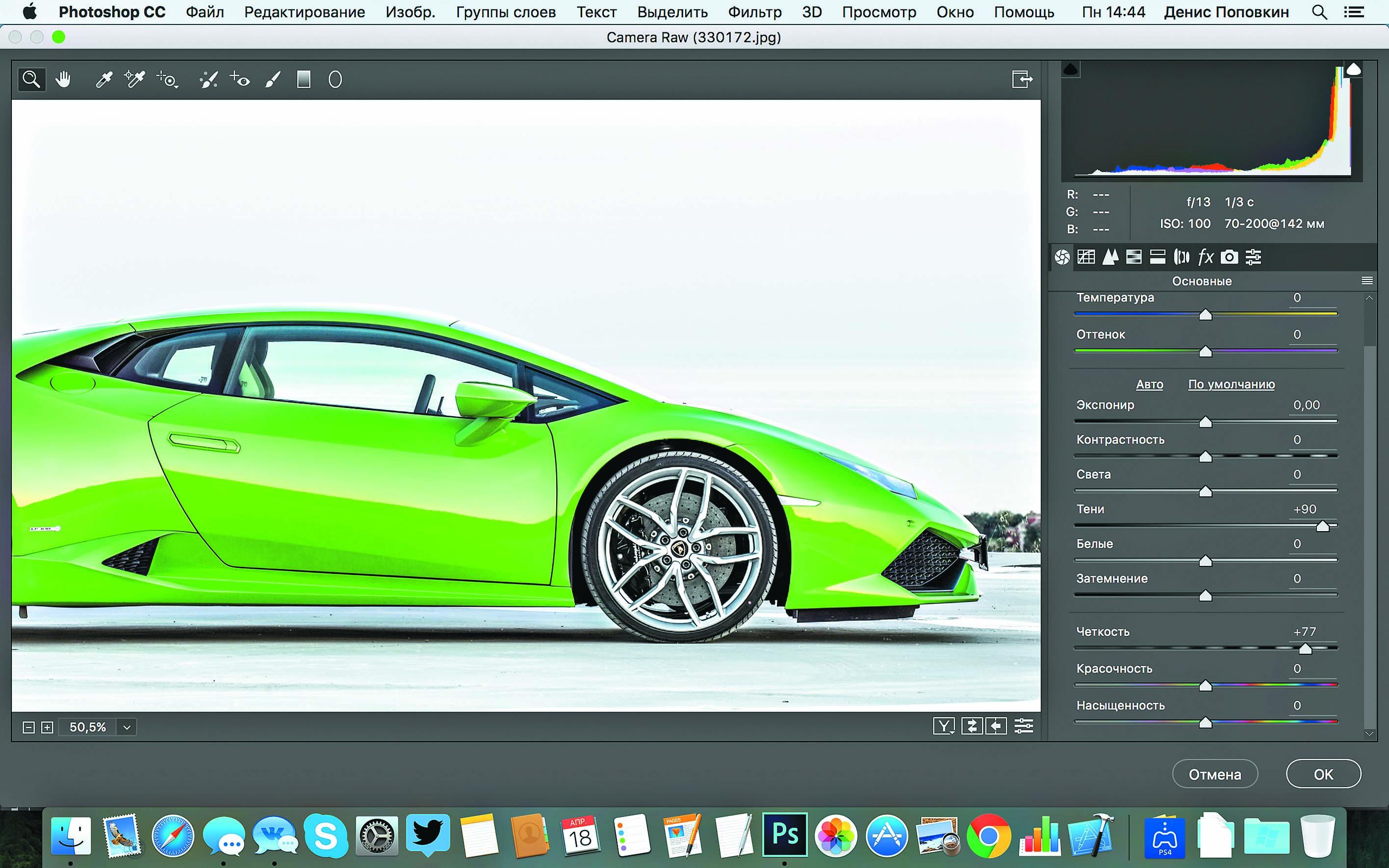Toggle full screen mode icon
This screenshot has width=1389, height=868.
point(1022,79)
